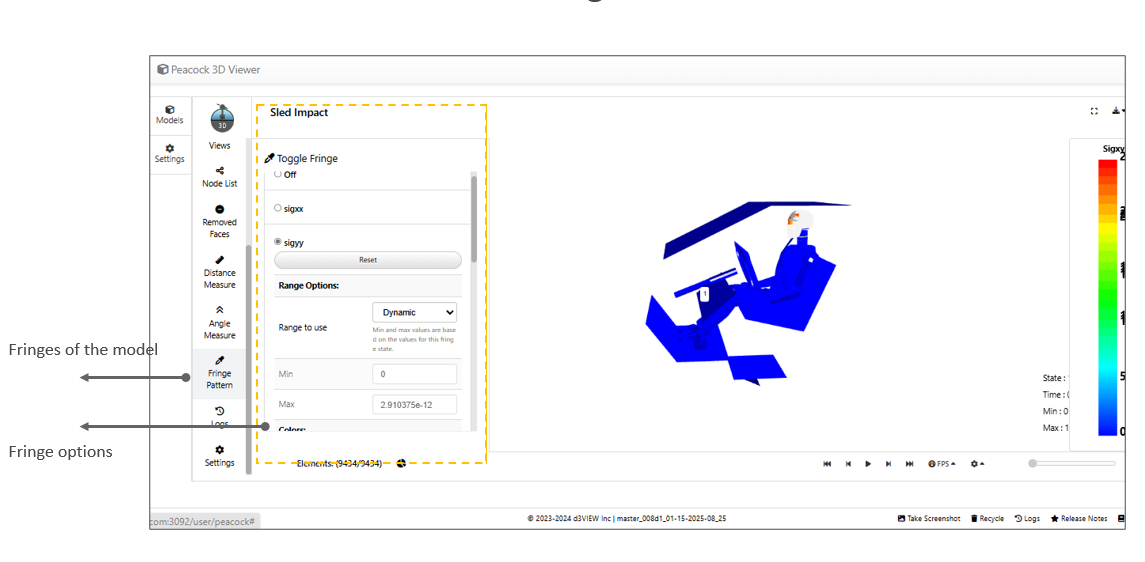Open Release Notes in footer
The height and width of the screenshot is (562, 1145).
tap(1079, 518)
